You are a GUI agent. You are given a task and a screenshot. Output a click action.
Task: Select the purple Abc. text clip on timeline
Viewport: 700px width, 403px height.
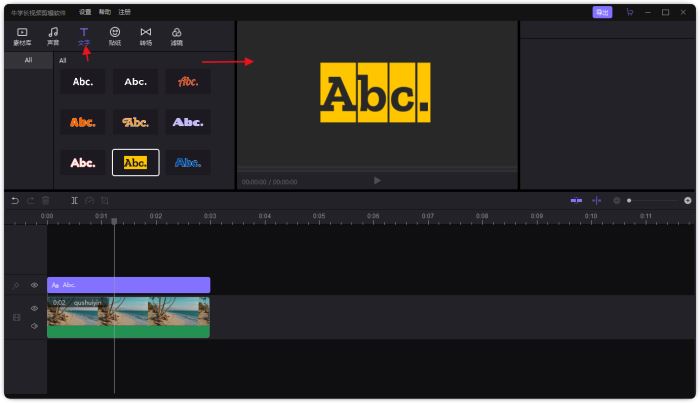(128, 285)
